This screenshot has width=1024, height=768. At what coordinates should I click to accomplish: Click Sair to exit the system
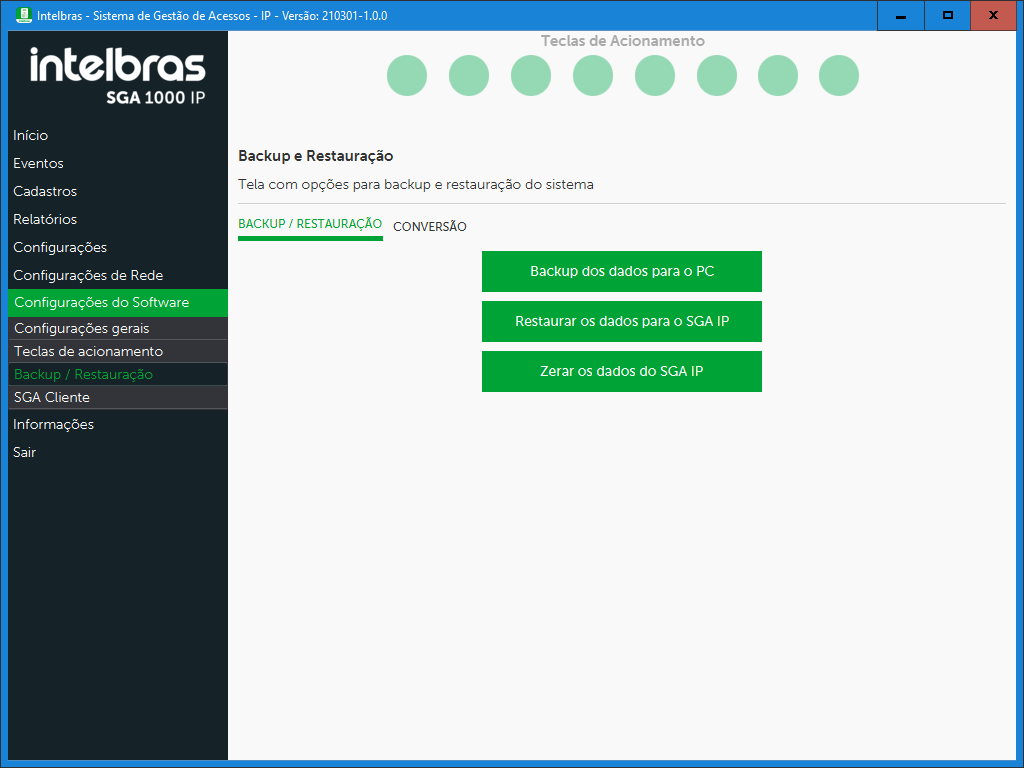point(25,452)
